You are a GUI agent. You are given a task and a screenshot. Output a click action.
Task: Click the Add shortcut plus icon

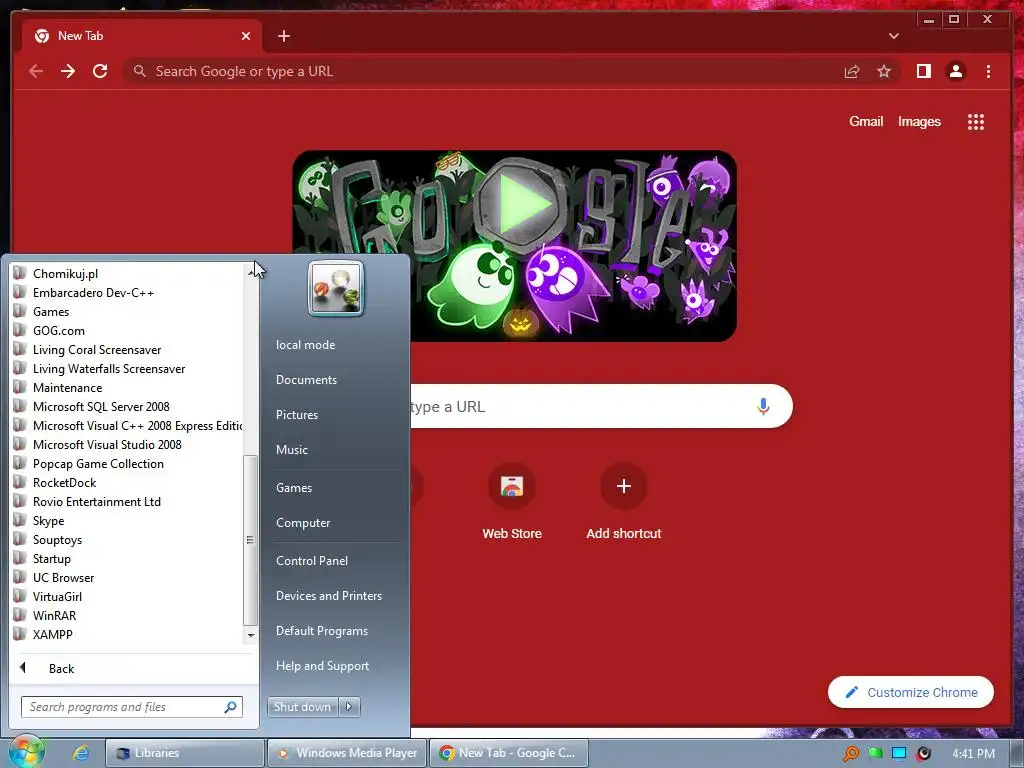coord(624,487)
